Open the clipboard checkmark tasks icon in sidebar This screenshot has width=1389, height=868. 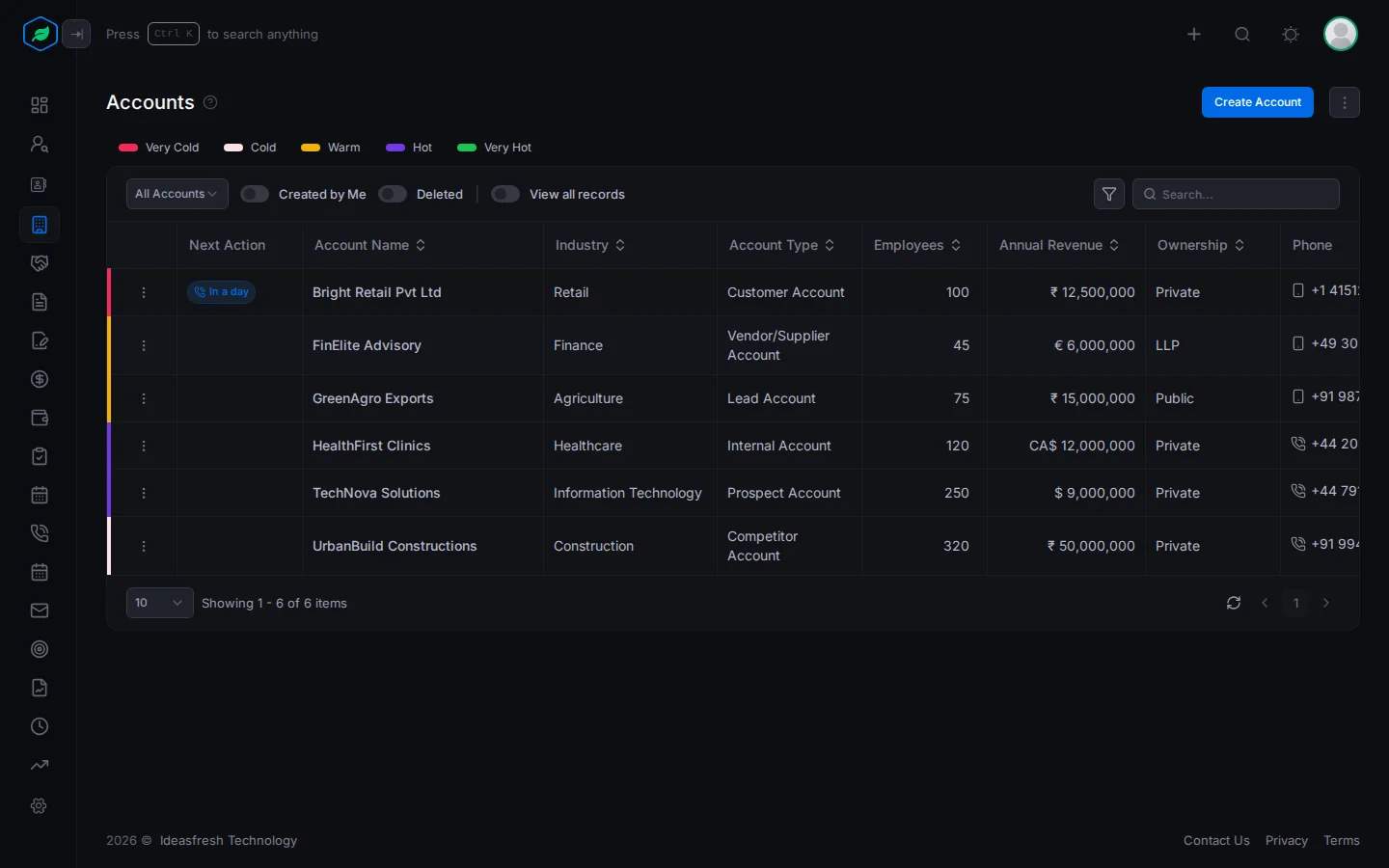click(40, 456)
